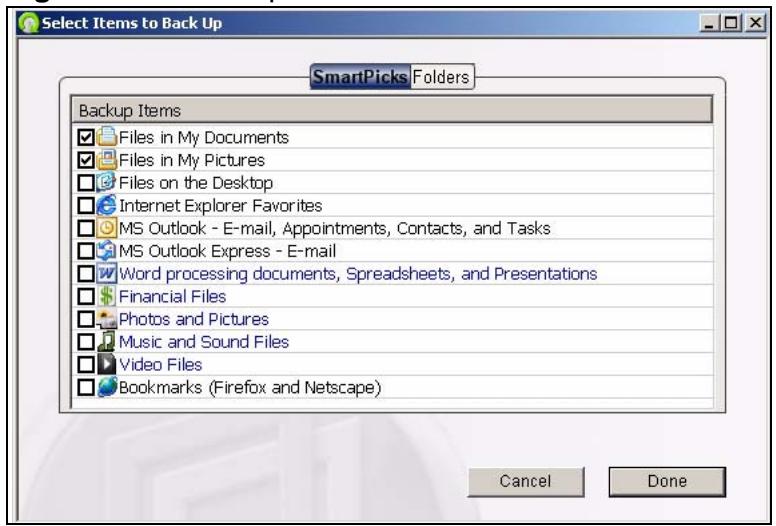Open the 'Video Files' link
Image resolution: width=776 pixels, height=526 pixels.
coord(161,365)
